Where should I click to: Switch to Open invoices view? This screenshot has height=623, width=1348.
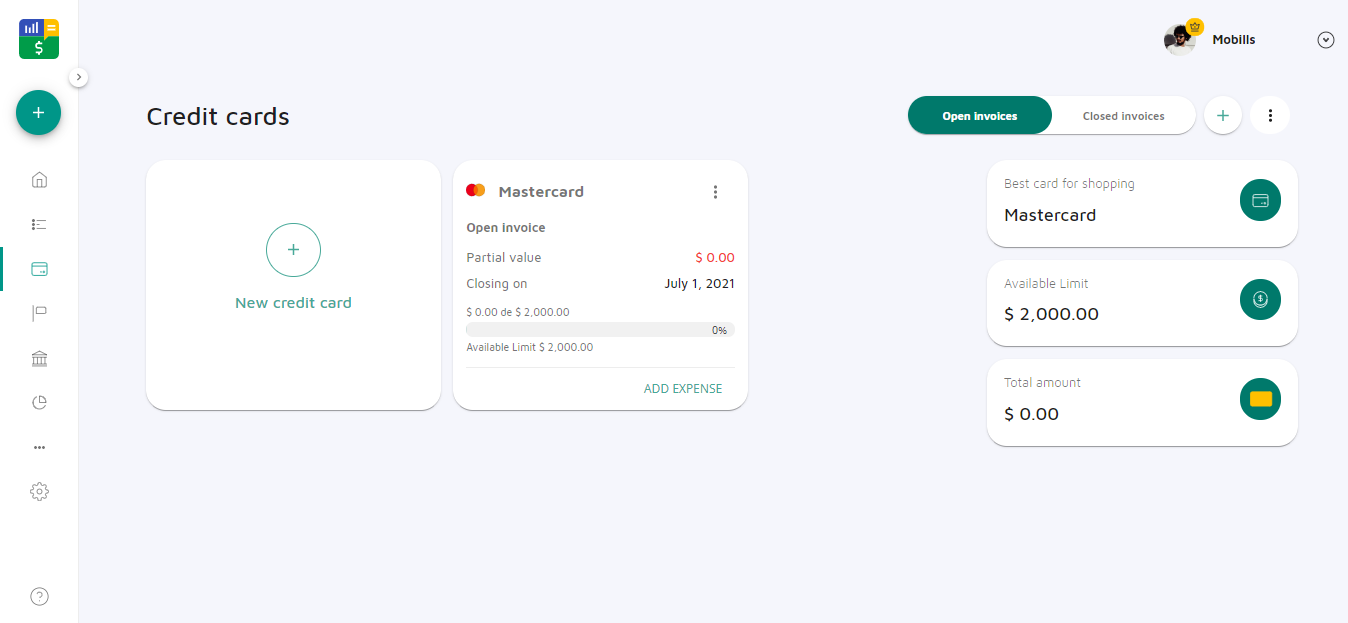click(x=979, y=116)
